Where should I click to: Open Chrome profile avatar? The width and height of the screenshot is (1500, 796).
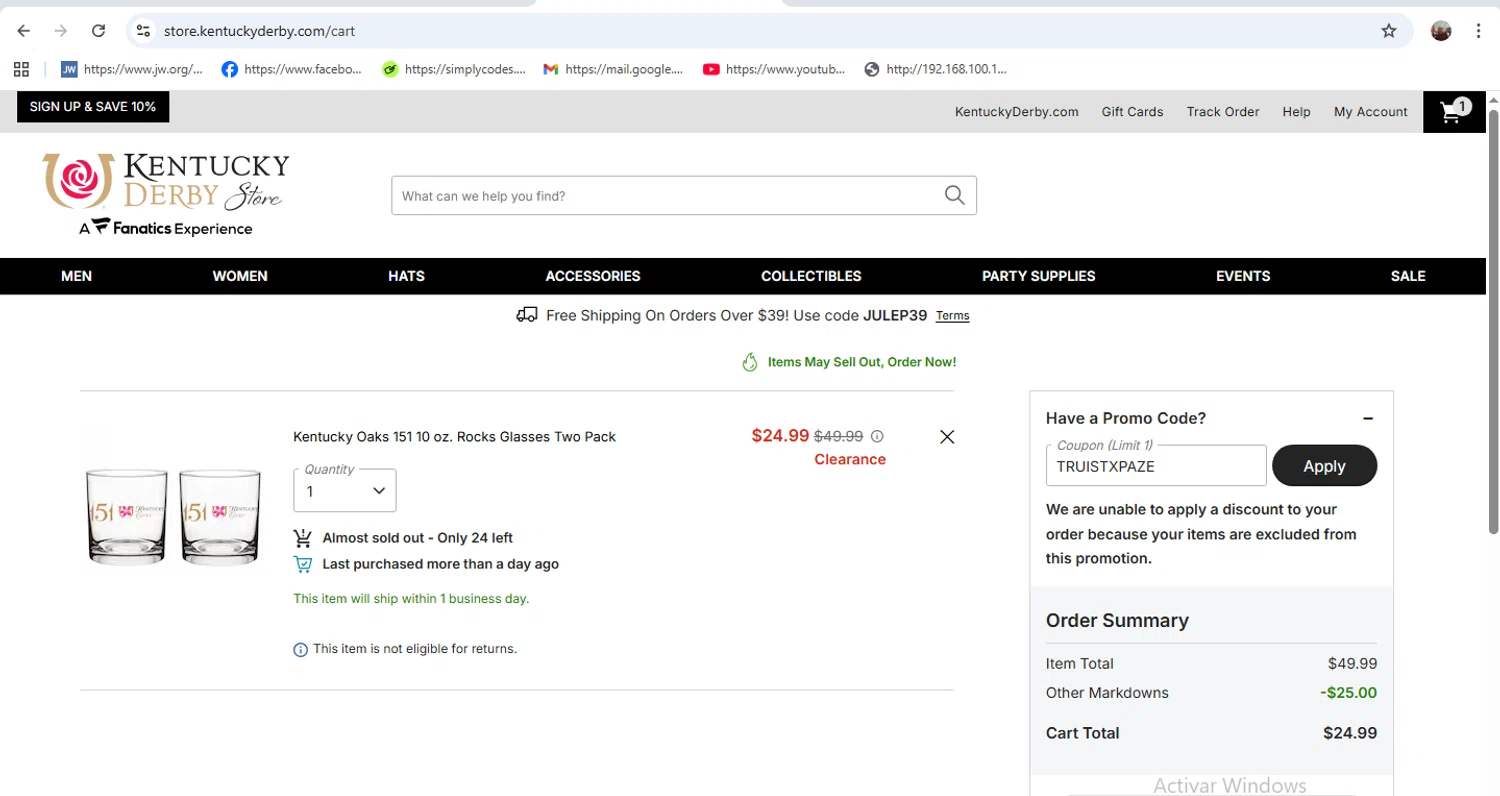1441,31
